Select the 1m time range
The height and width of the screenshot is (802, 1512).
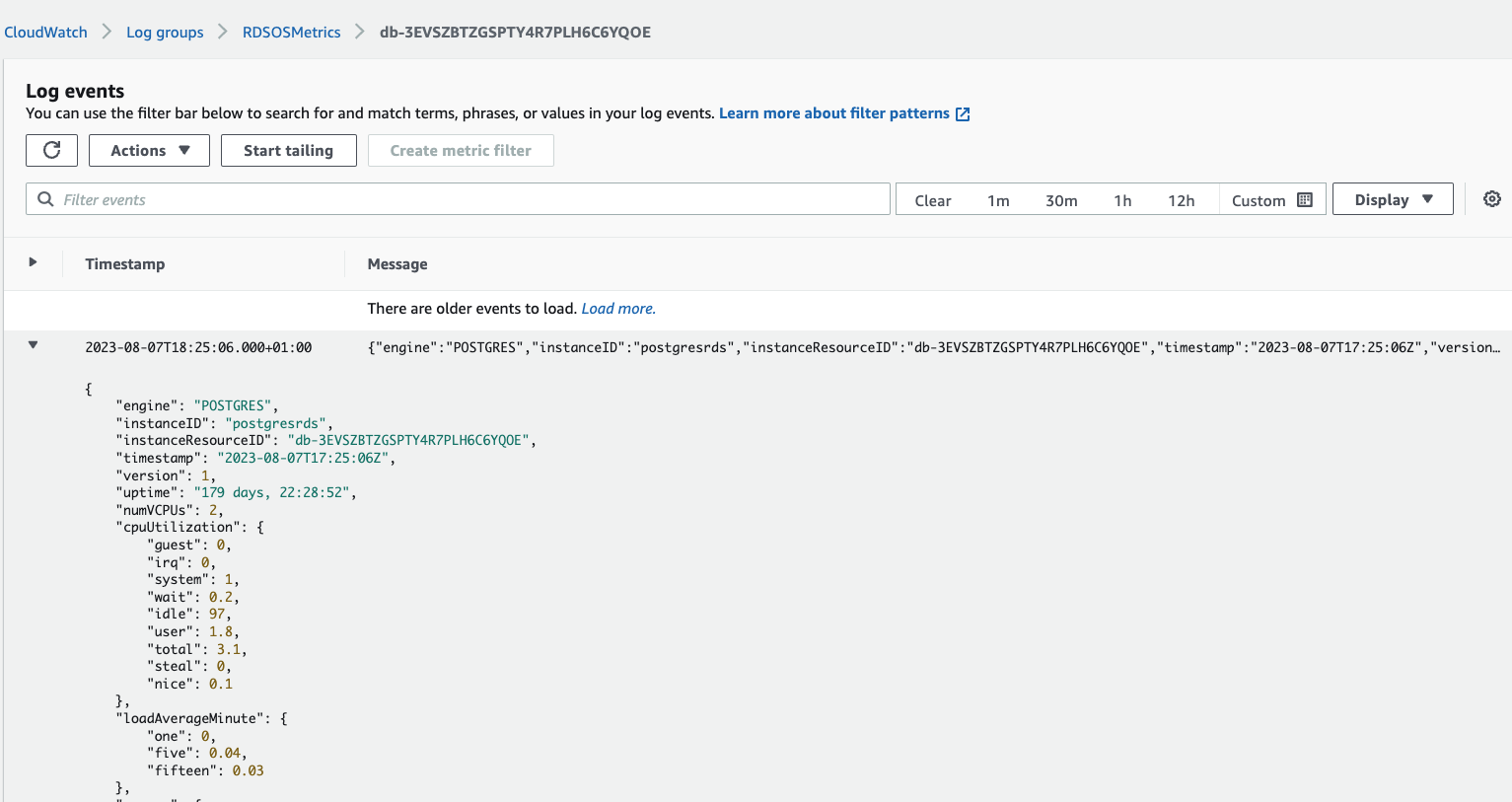click(x=998, y=200)
